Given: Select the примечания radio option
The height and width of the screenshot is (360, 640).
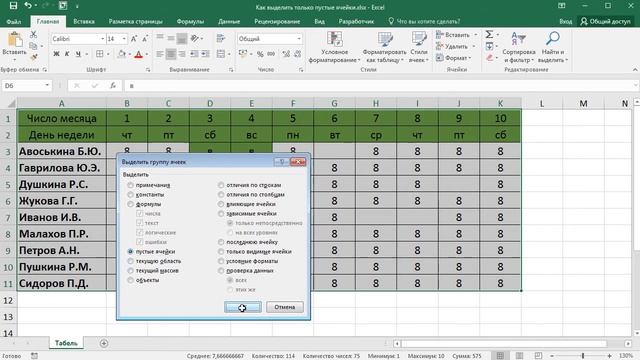Looking at the screenshot, I should click(x=130, y=185).
